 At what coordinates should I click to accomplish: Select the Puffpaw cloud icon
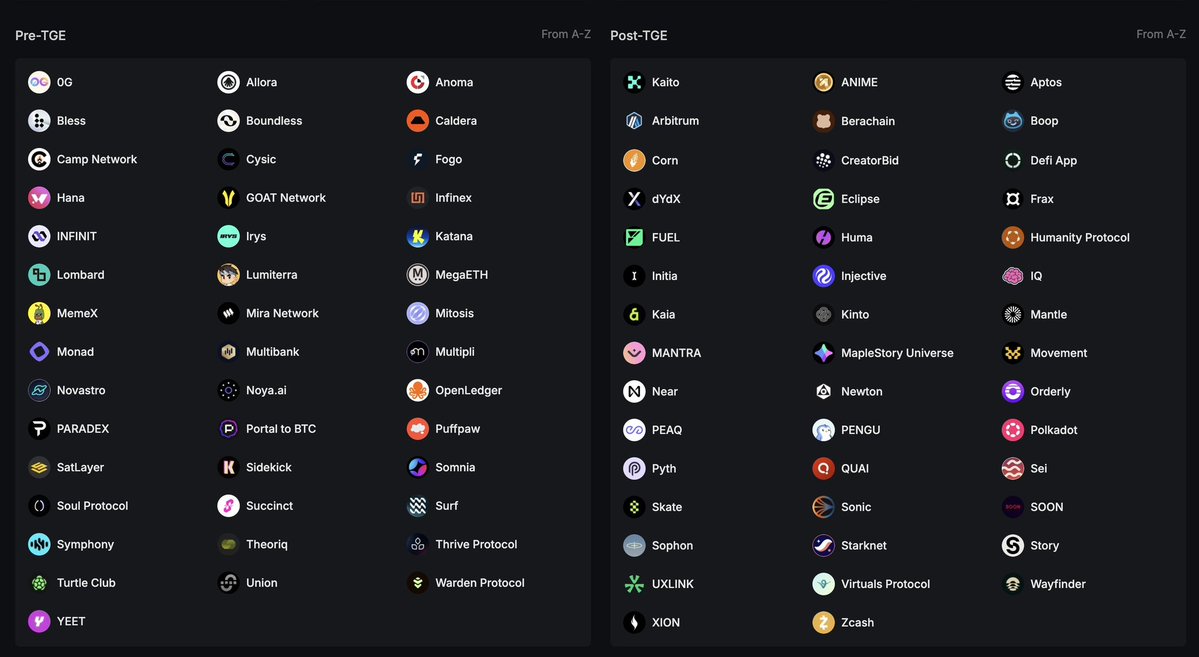point(418,428)
